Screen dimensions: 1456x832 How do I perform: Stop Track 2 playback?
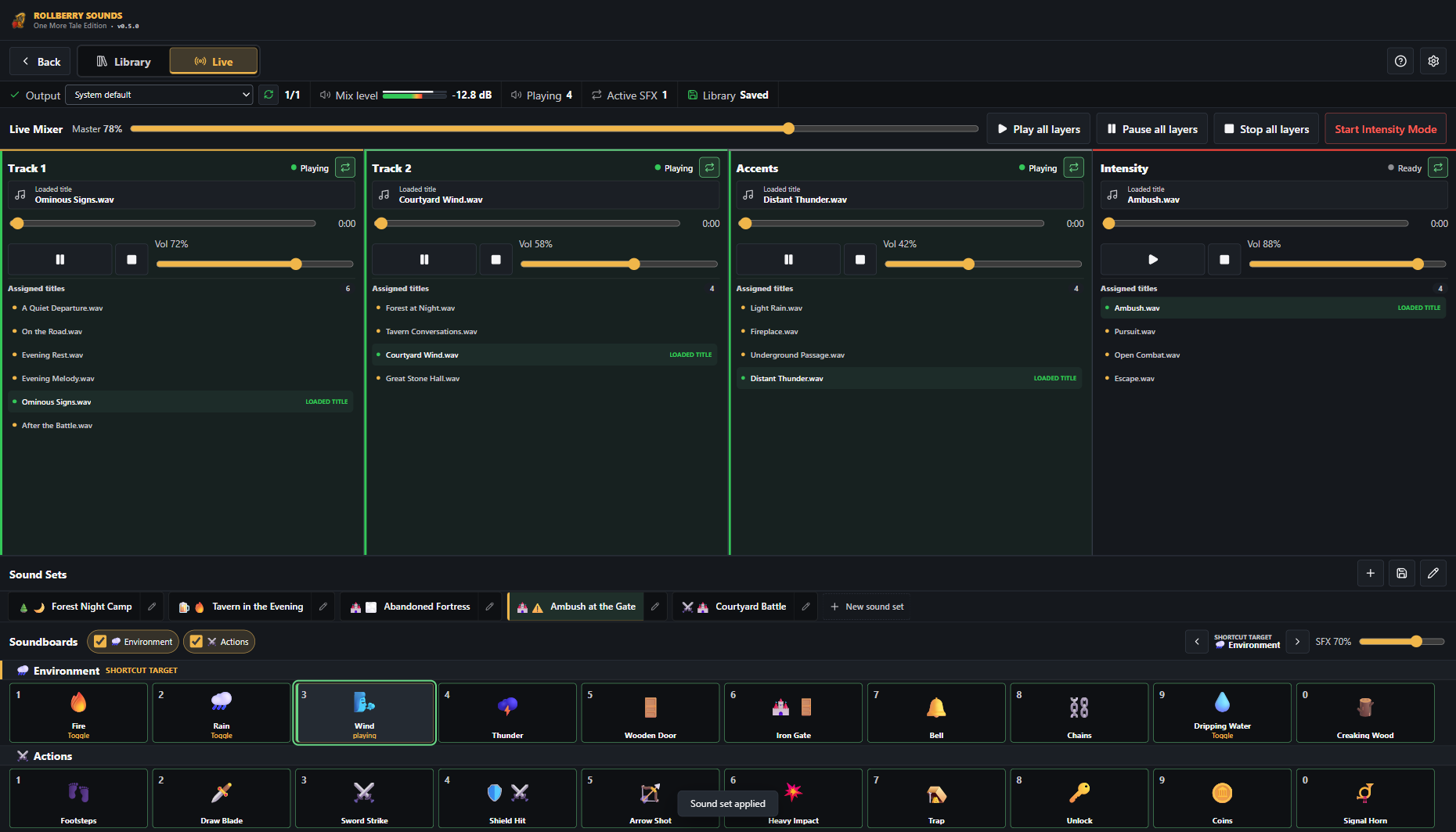click(x=496, y=259)
